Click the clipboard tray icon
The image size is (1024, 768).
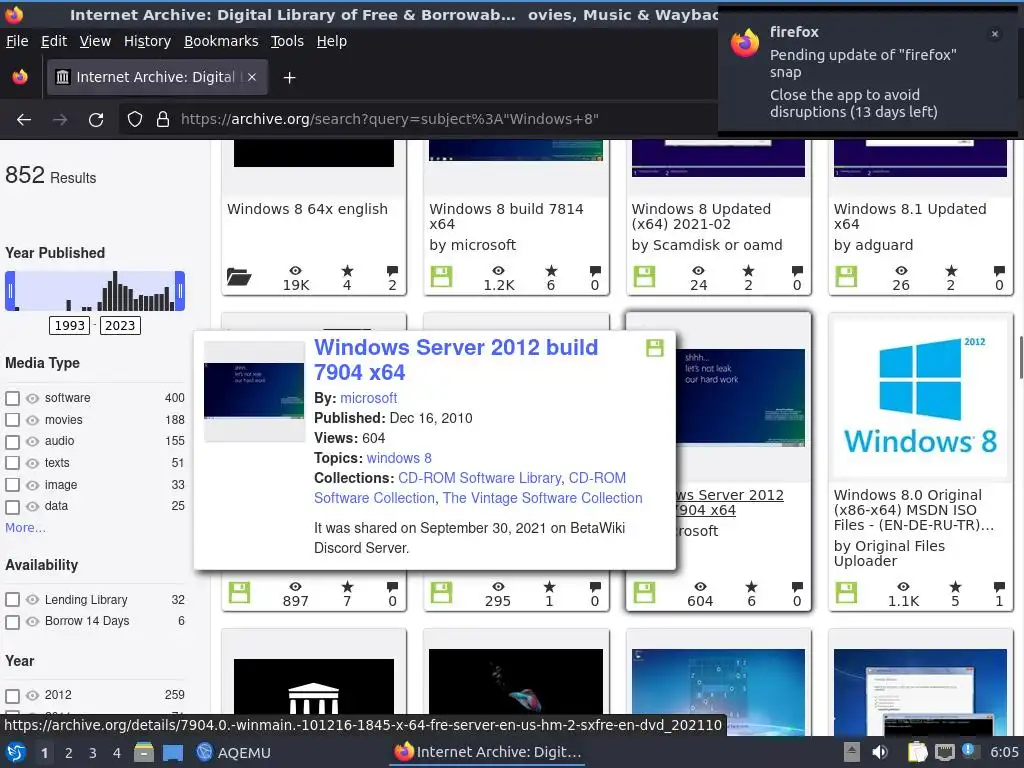pyautogui.click(x=917, y=752)
